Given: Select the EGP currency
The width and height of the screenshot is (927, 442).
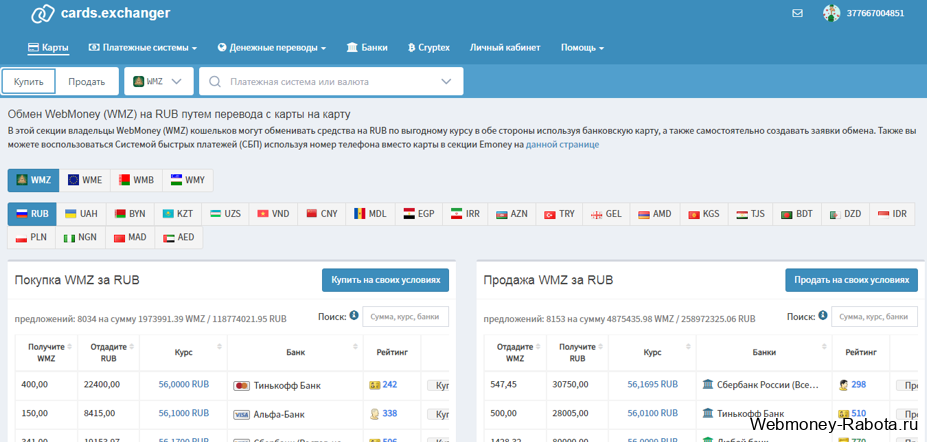Looking at the screenshot, I should click(x=419, y=214).
